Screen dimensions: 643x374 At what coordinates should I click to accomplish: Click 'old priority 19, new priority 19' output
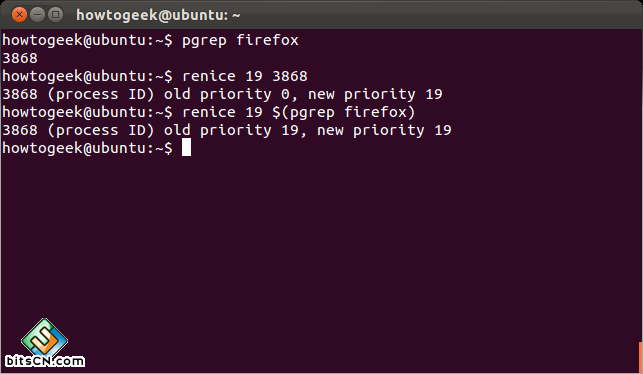point(308,130)
